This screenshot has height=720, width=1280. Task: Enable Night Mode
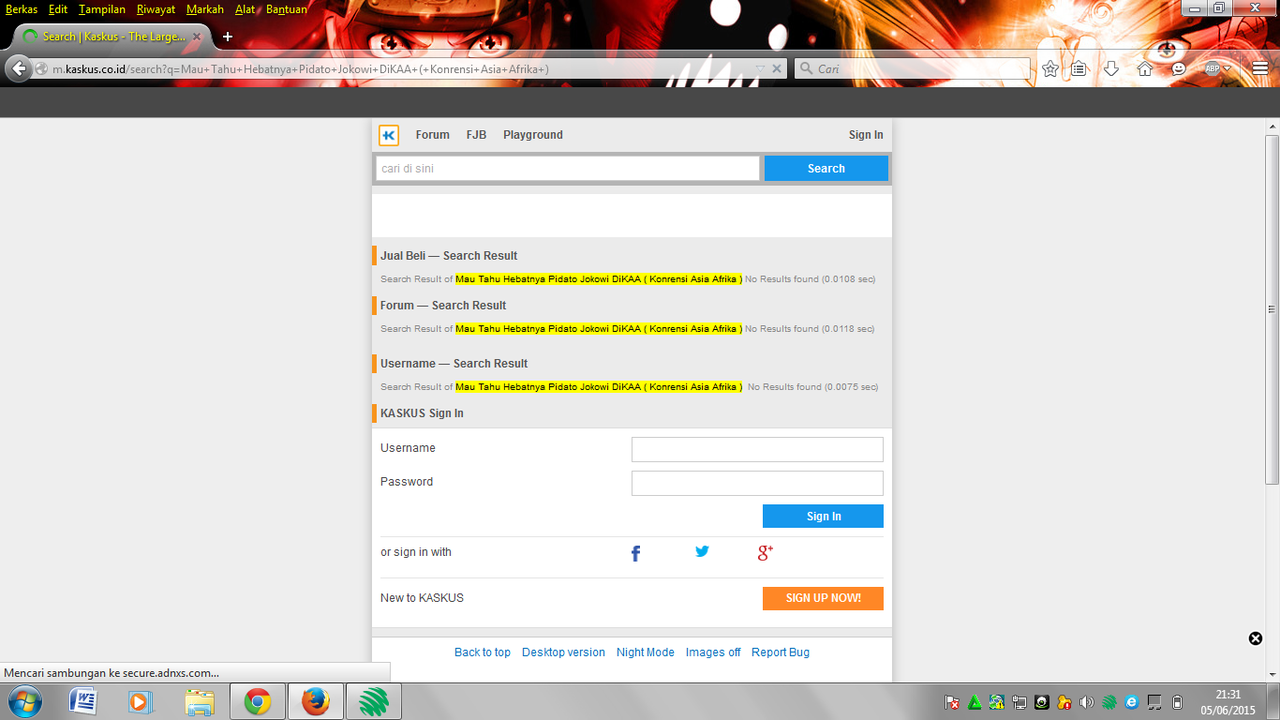point(645,652)
